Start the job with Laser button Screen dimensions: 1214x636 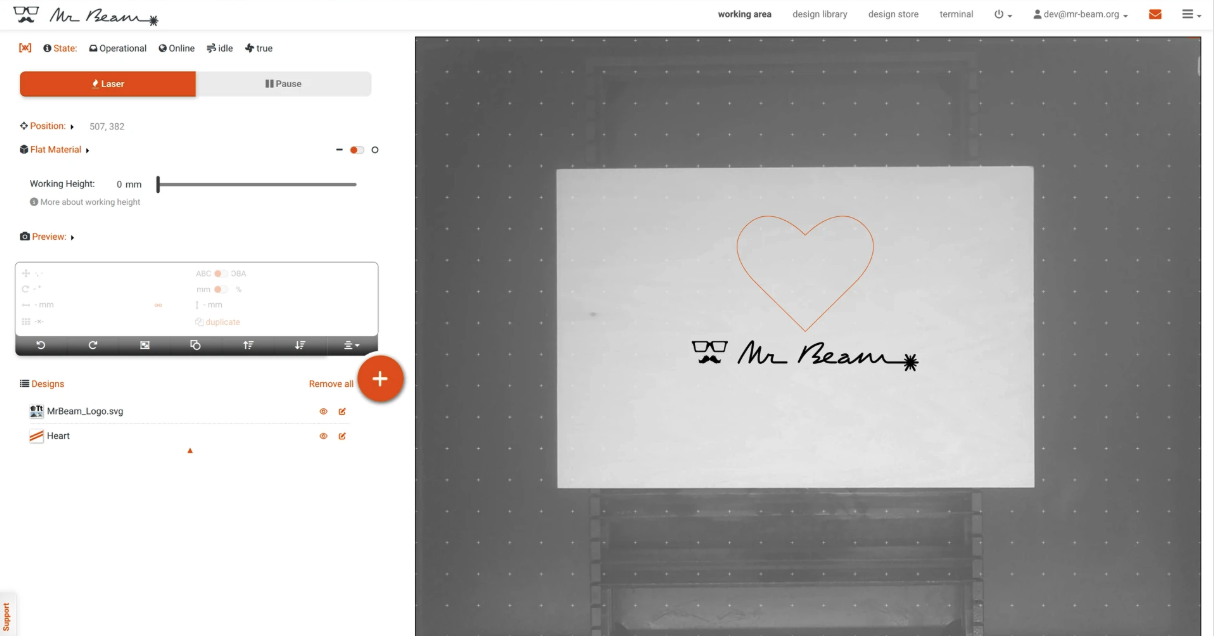[x=108, y=84]
